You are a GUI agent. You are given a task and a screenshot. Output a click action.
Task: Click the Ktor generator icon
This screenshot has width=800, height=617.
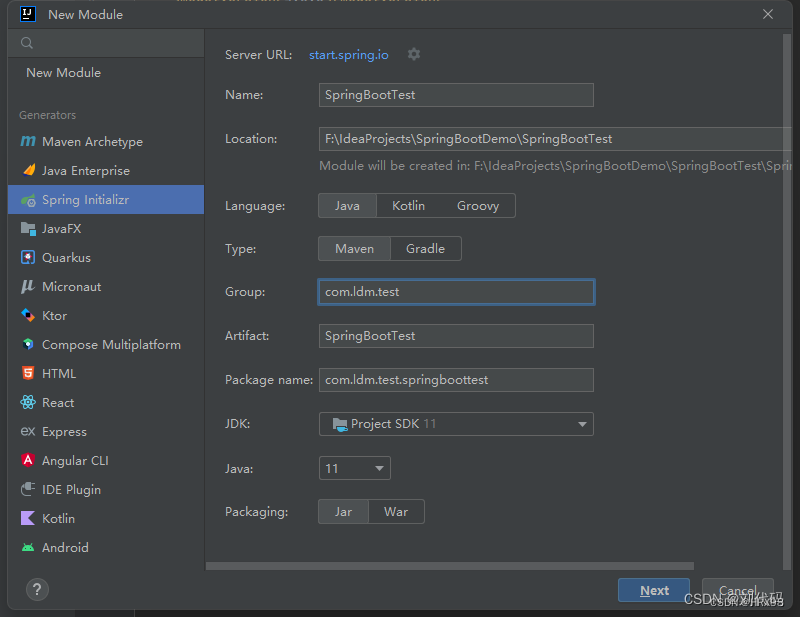tap(28, 315)
